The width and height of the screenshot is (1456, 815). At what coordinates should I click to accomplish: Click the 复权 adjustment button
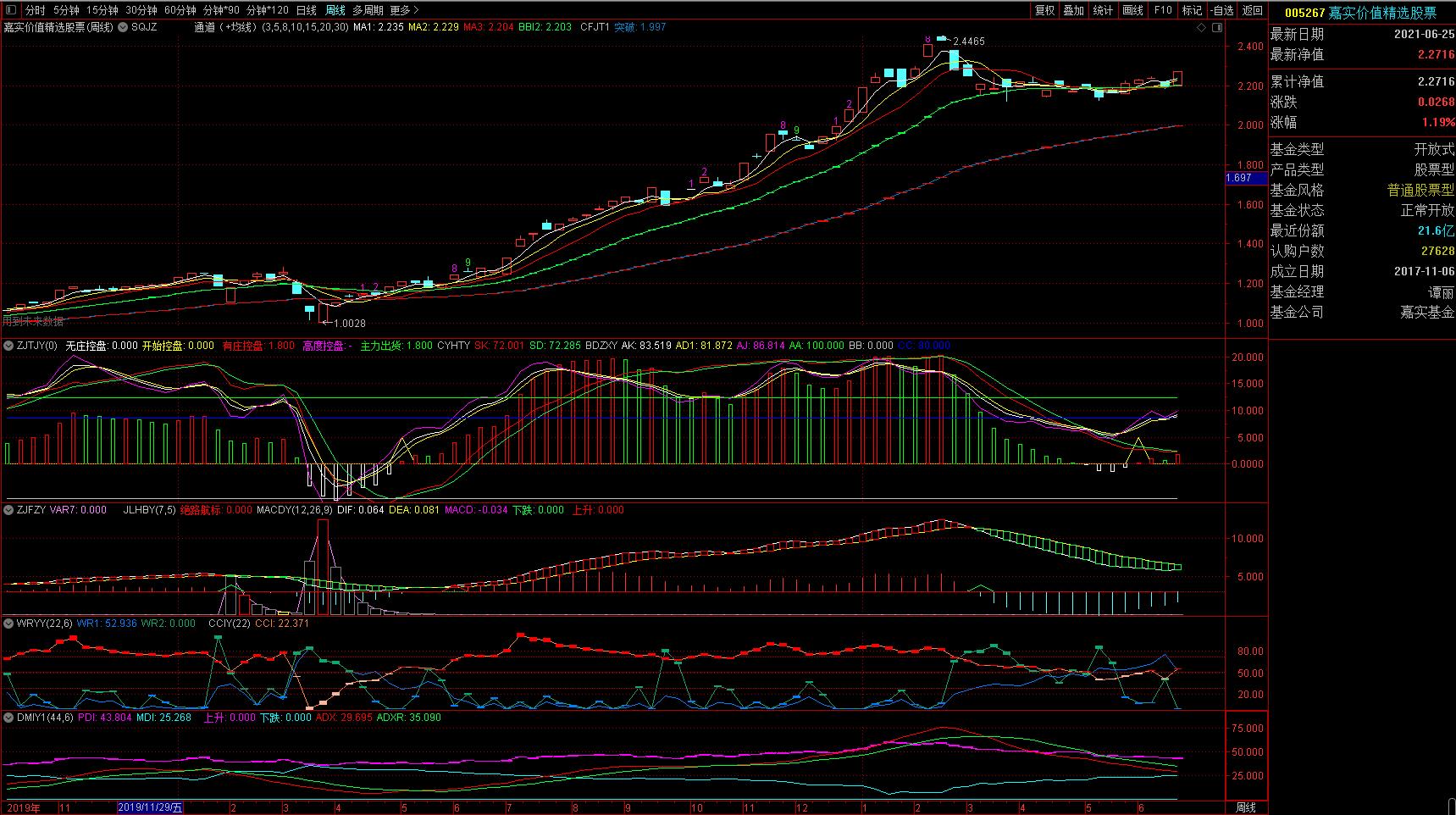click(1045, 10)
